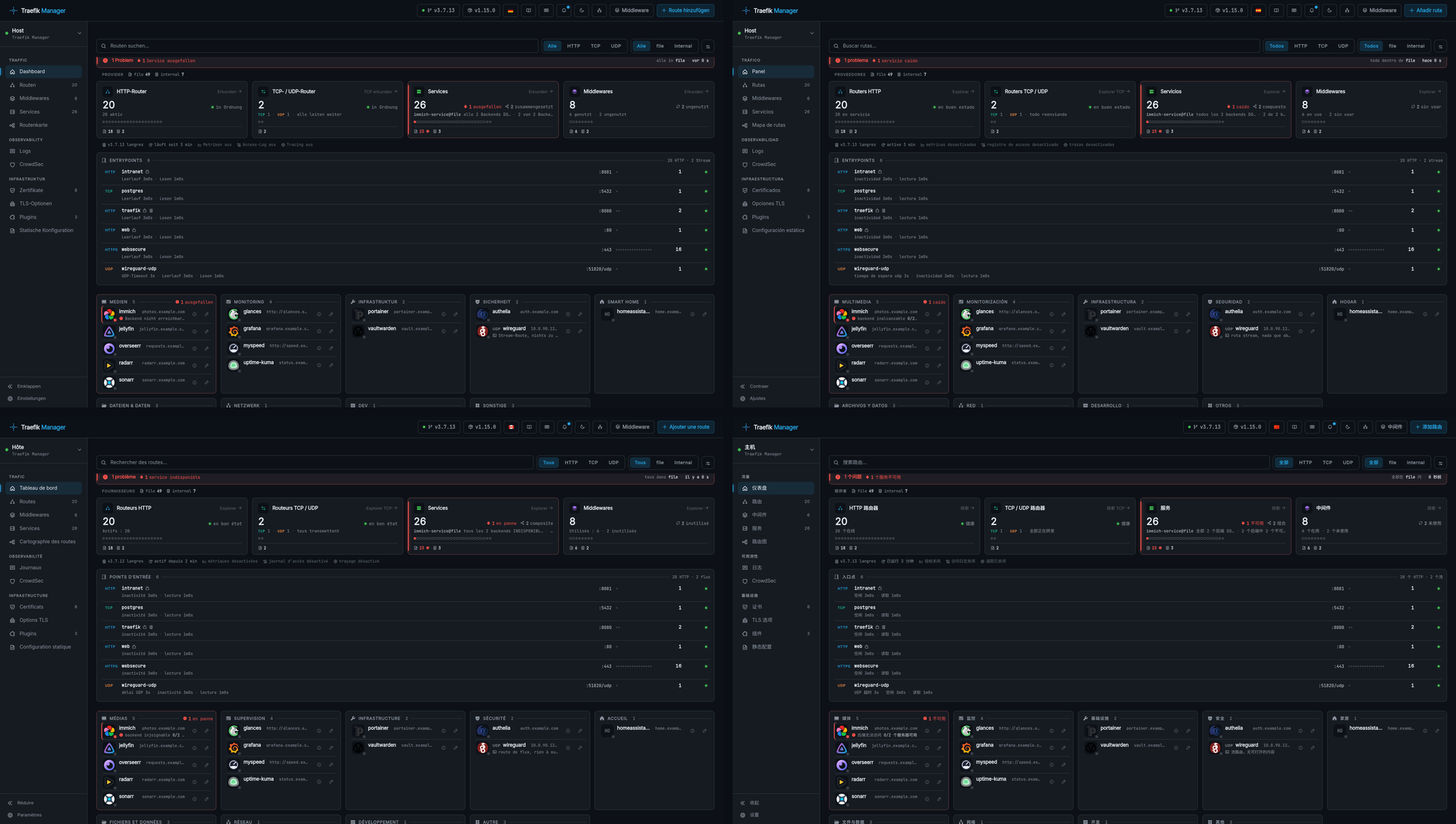Viewport: 1456px width, 824px height.
Task: Open Routenkarte from the sidebar
Action: (x=33, y=125)
